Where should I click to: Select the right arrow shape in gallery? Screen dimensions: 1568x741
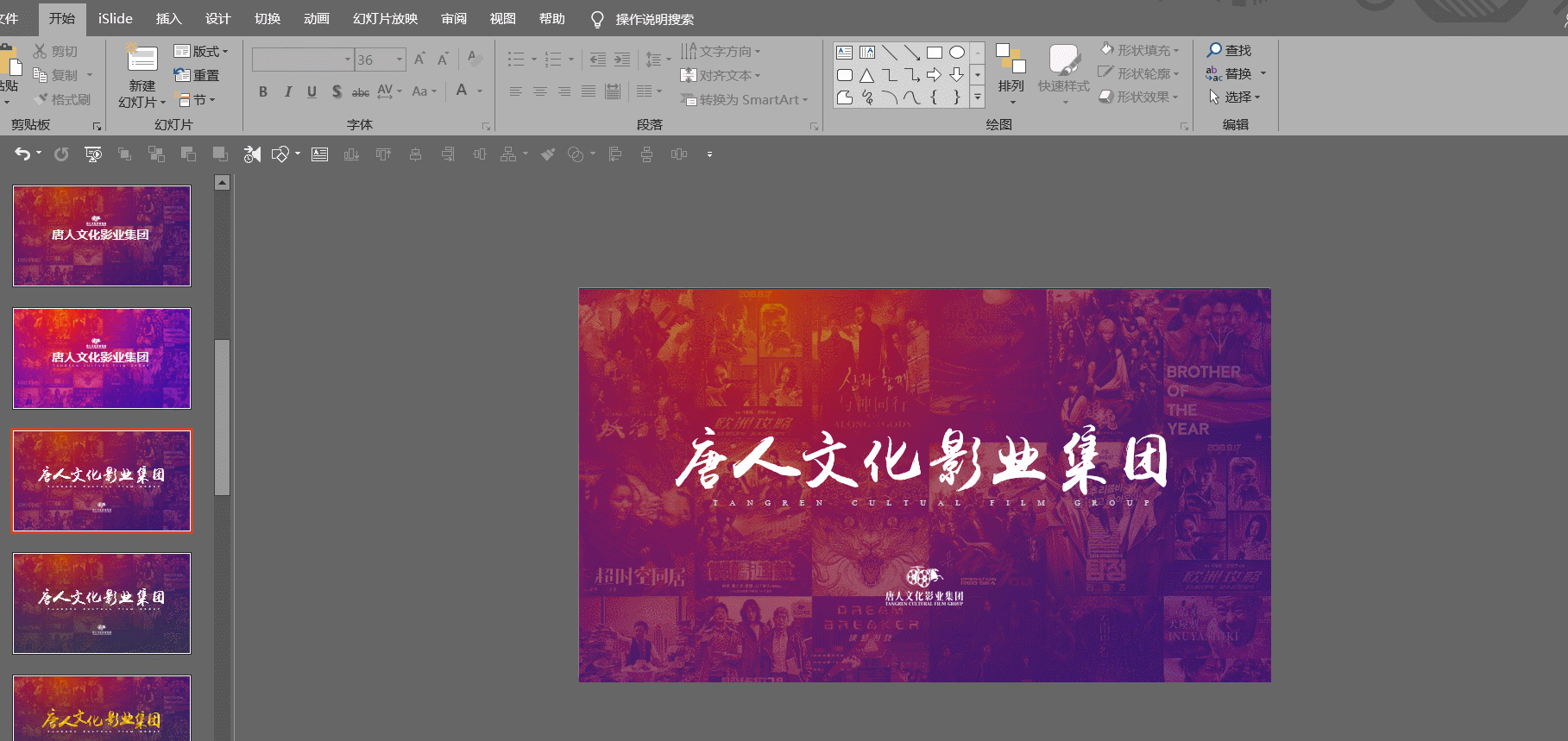click(x=935, y=75)
